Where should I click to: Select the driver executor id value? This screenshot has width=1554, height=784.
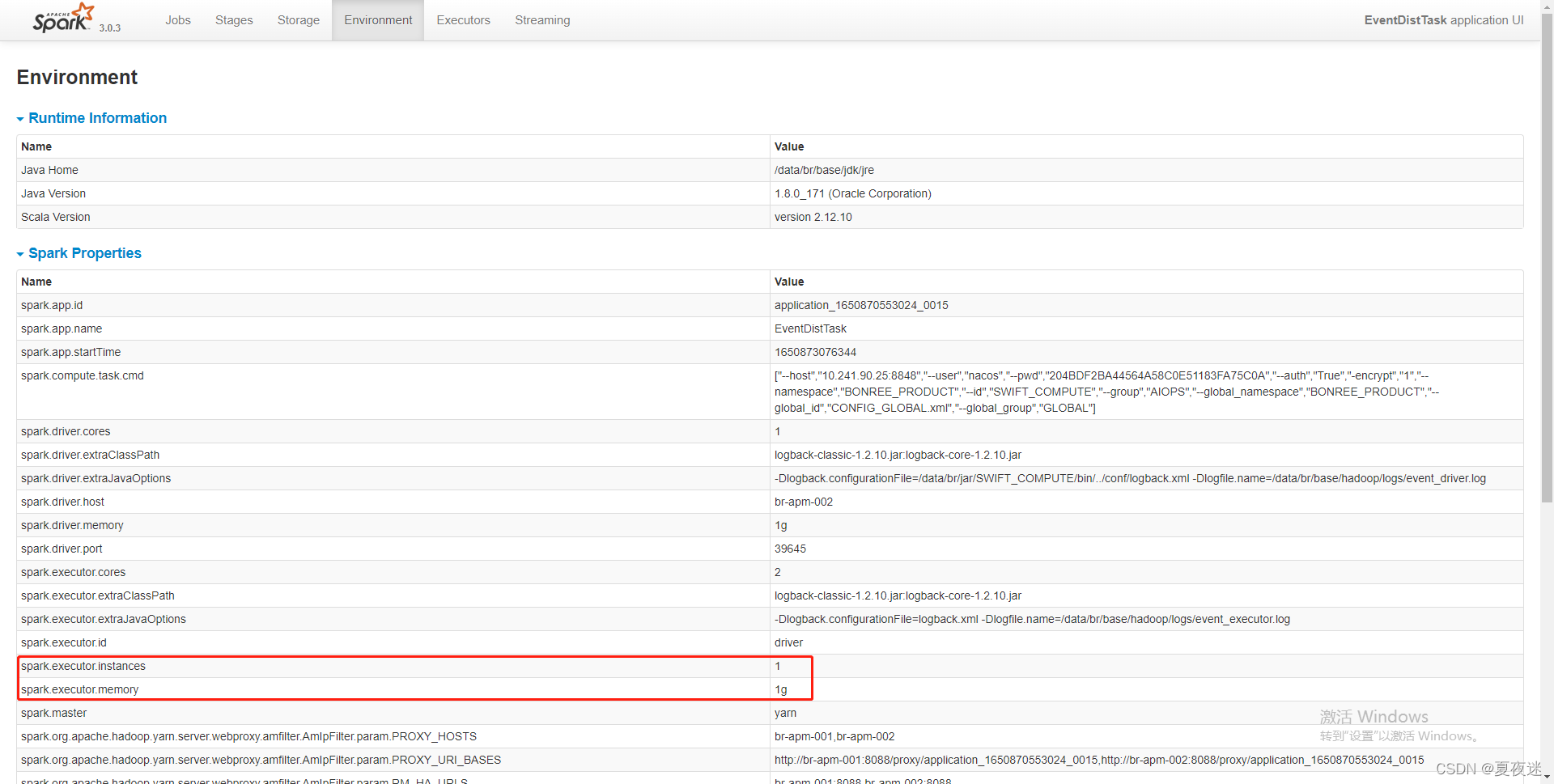788,642
